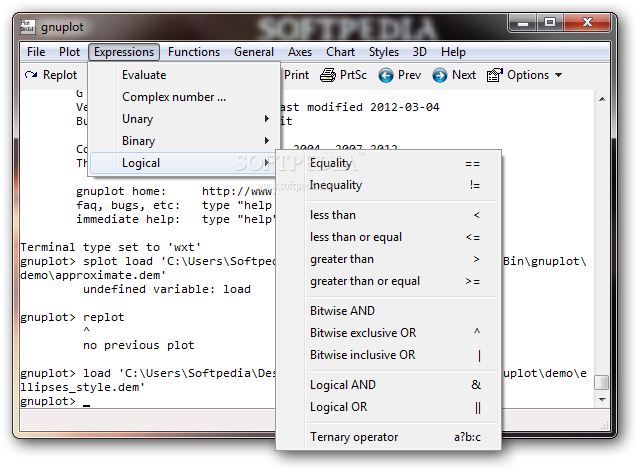
Task: Click "Terminal type set to 'wxt'" line
Action: click(111, 247)
